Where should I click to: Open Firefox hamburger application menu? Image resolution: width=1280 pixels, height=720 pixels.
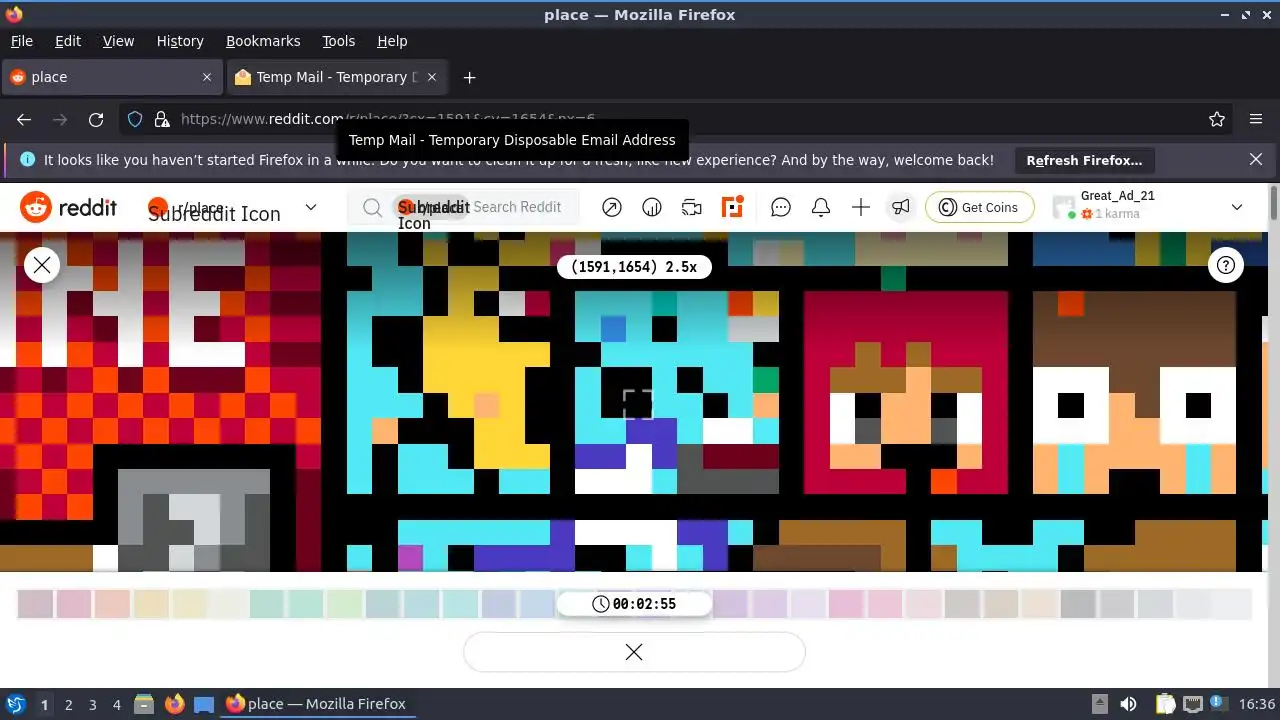pos(1256,119)
